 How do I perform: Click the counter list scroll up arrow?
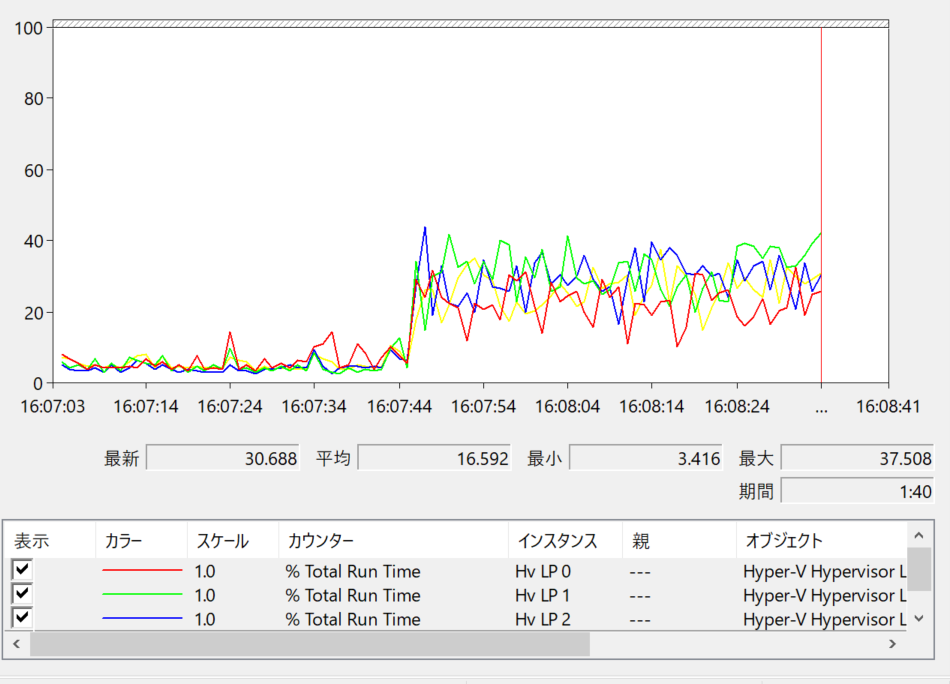(919, 535)
